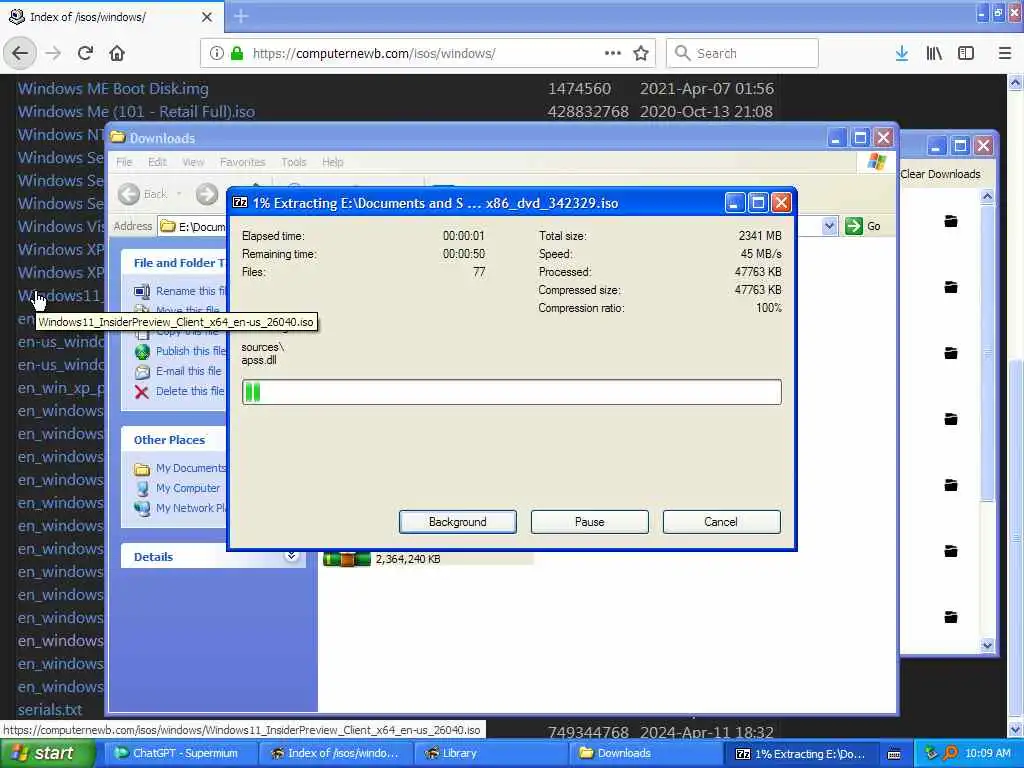Click Clear Downloads in Library window

pos(940,174)
